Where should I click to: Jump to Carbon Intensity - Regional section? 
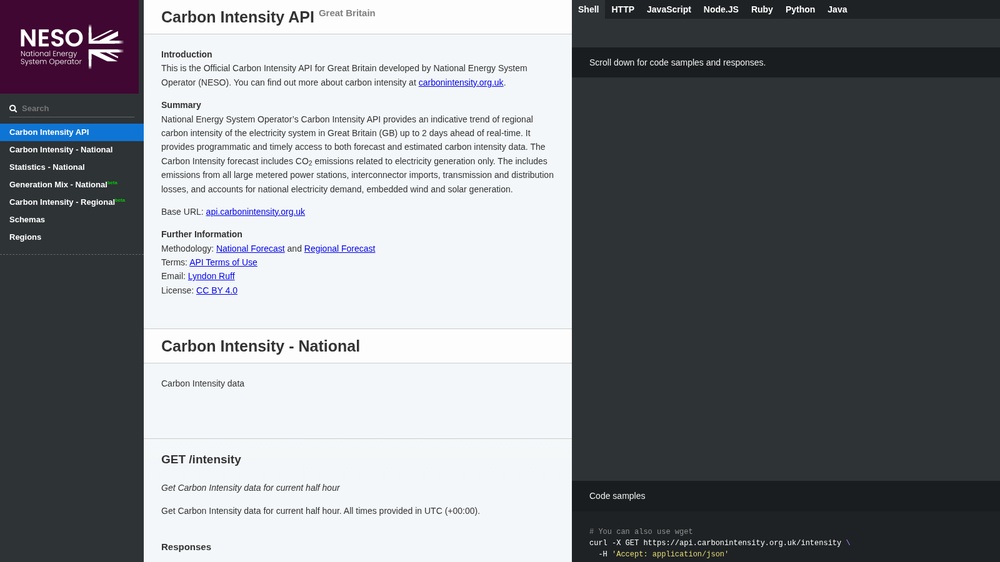[71, 202]
